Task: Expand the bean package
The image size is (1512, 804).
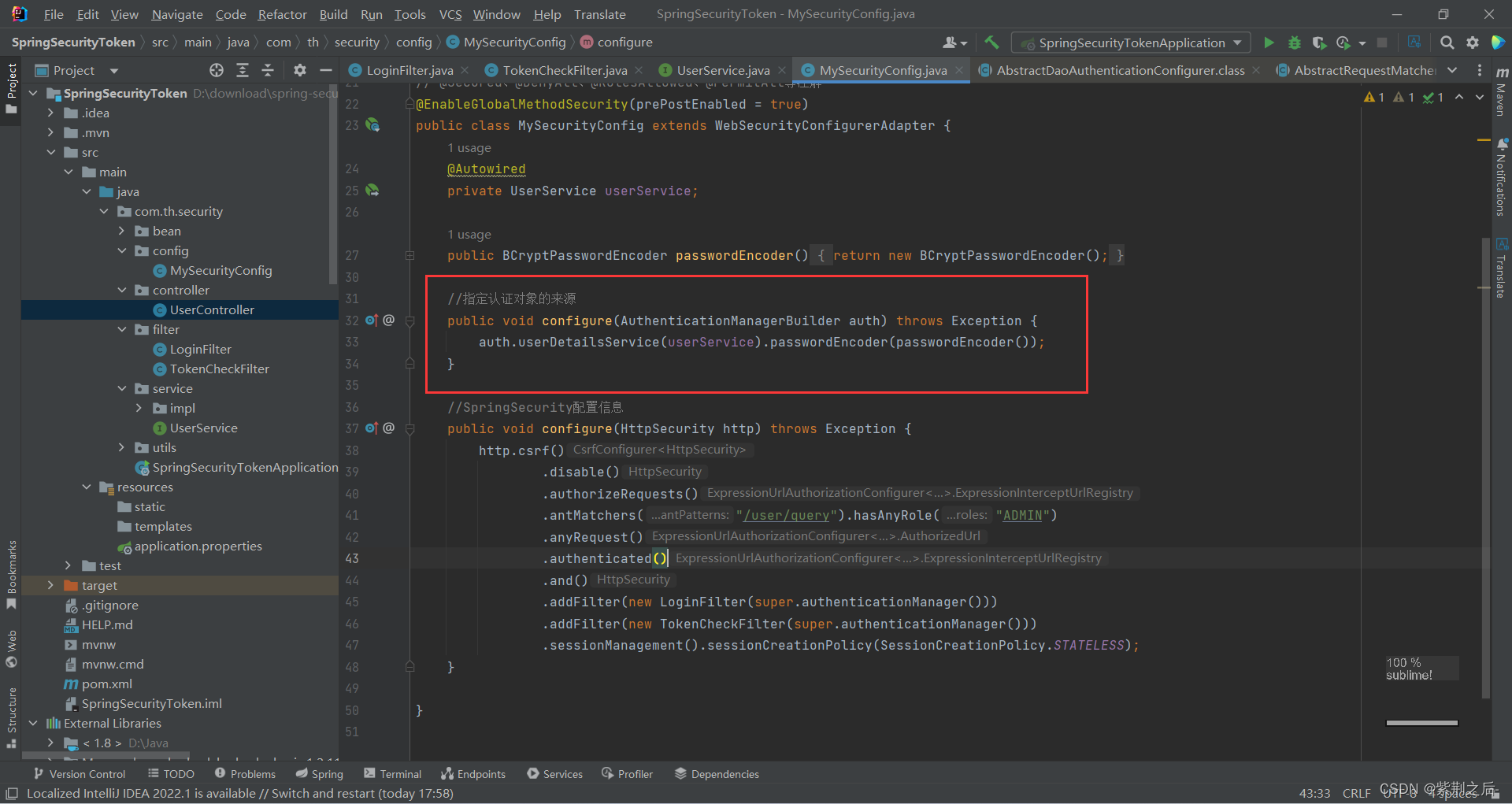Action: [x=121, y=231]
